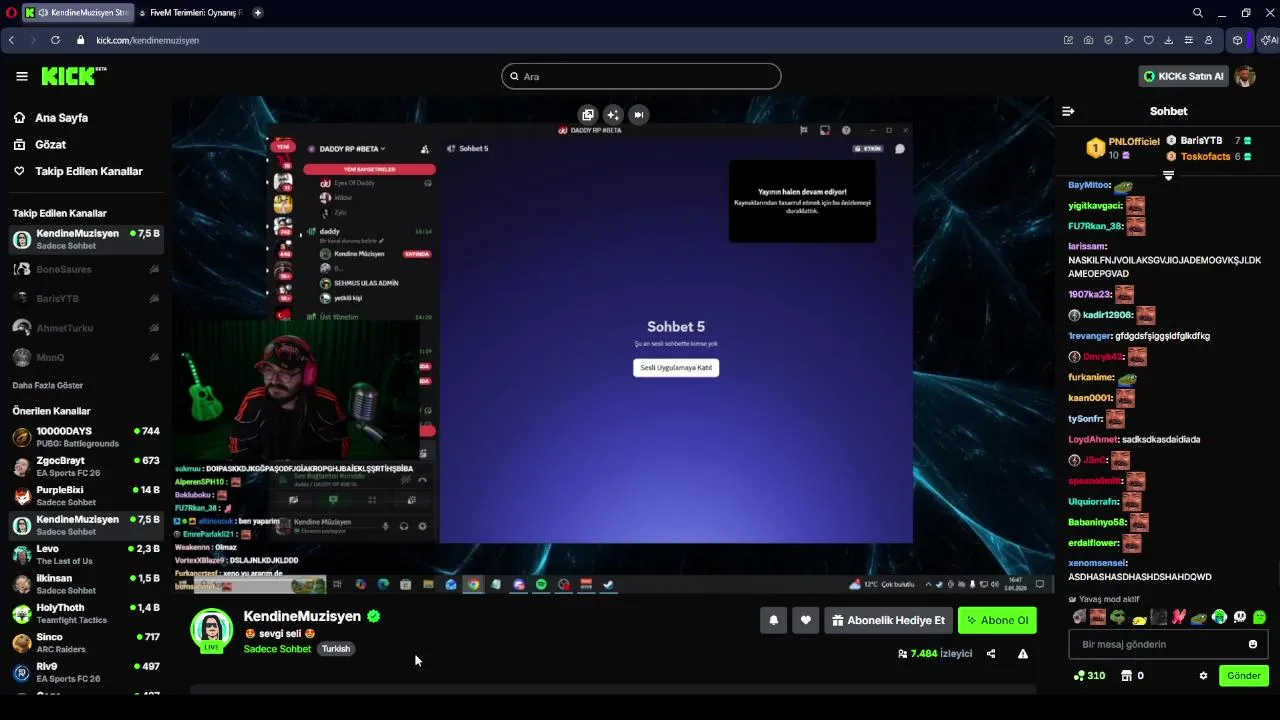
Task: Open Opera downloads icon
Action: click(1168, 40)
